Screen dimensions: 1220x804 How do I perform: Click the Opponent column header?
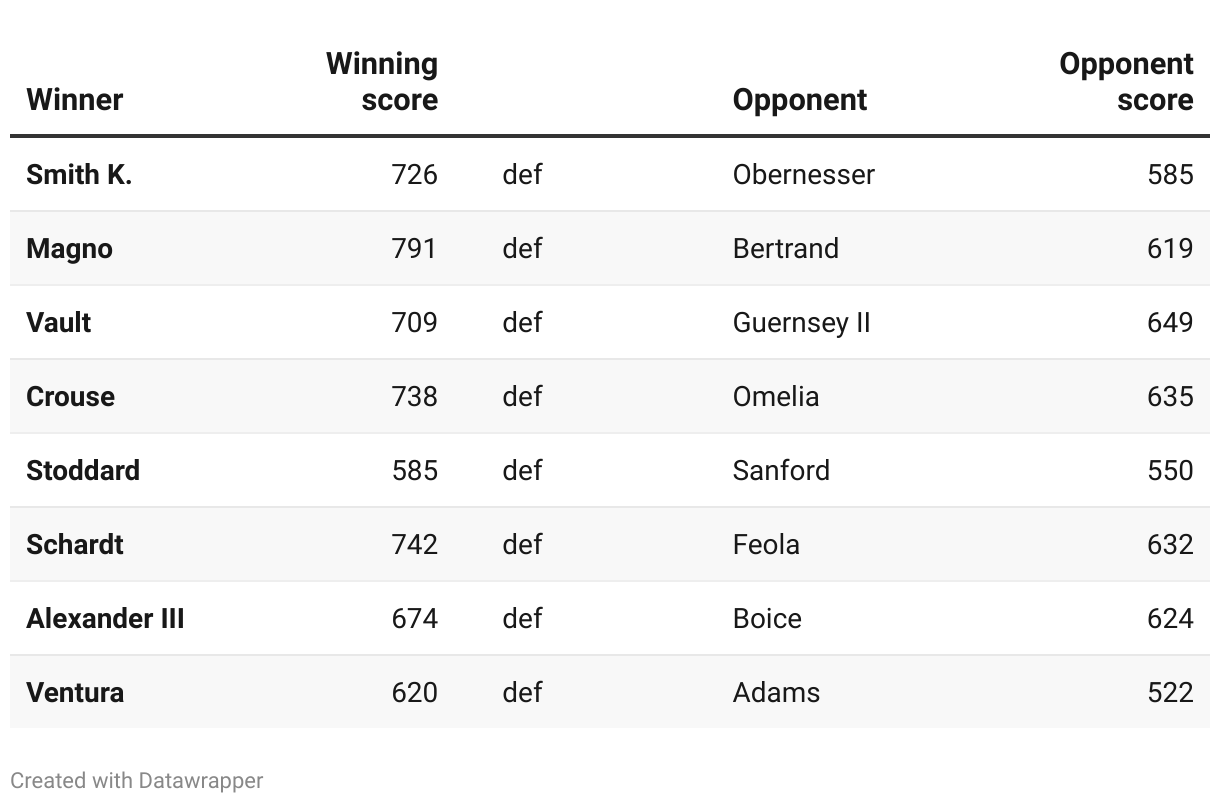point(799,100)
